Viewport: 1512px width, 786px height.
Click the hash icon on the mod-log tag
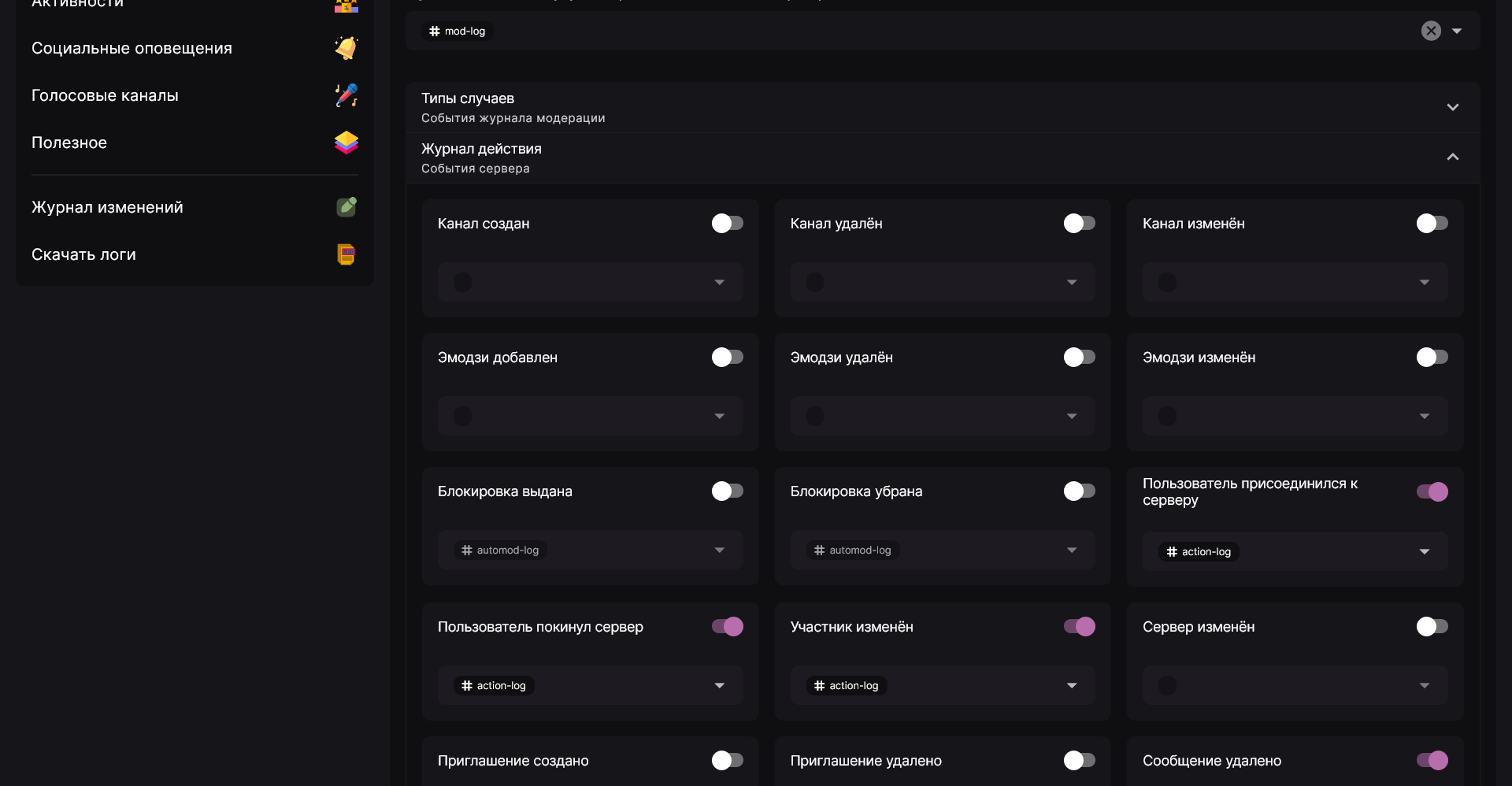[x=435, y=32]
